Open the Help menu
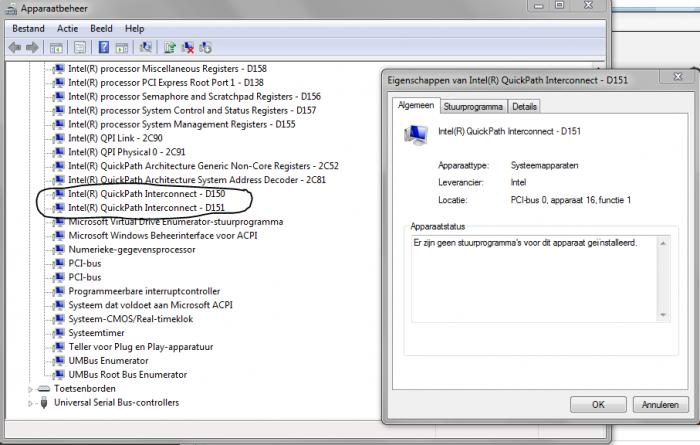700x445 pixels. point(134,29)
